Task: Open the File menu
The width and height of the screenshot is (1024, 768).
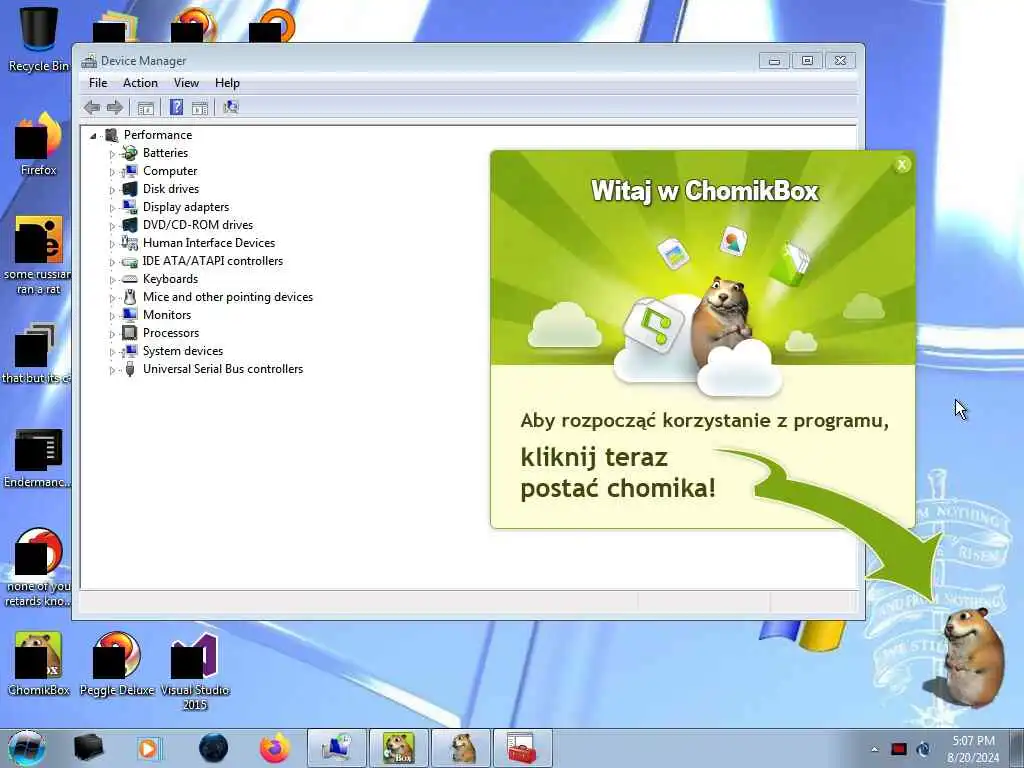Action: click(98, 83)
